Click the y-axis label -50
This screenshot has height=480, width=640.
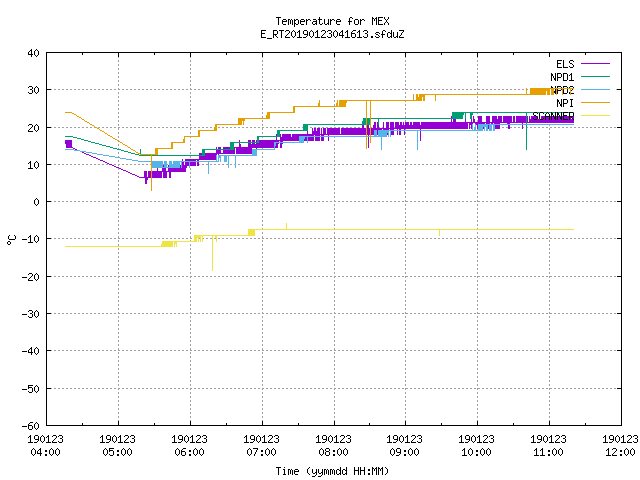(x=31, y=389)
